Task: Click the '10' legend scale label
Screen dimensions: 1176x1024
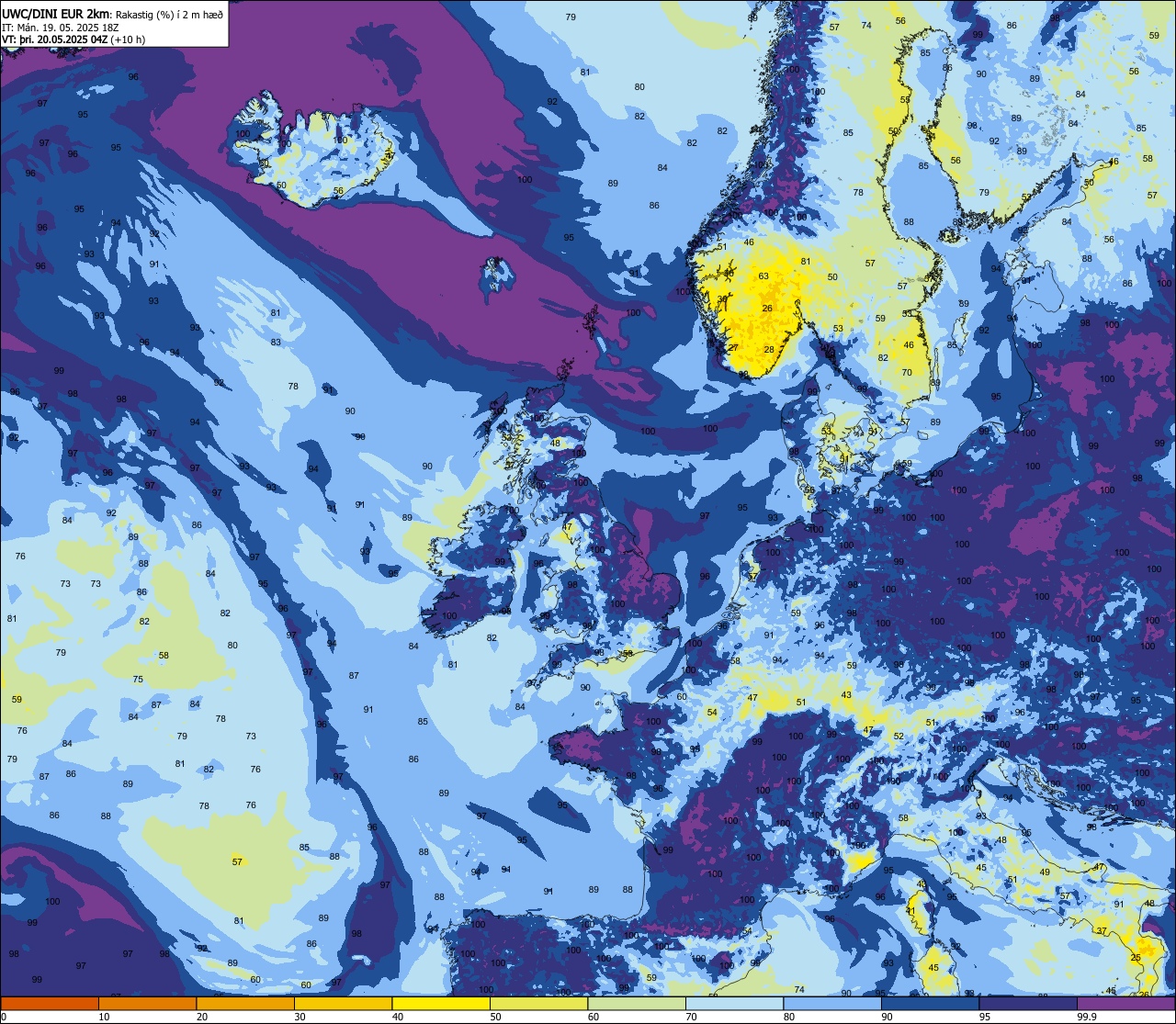Action: (x=104, y=1017)
